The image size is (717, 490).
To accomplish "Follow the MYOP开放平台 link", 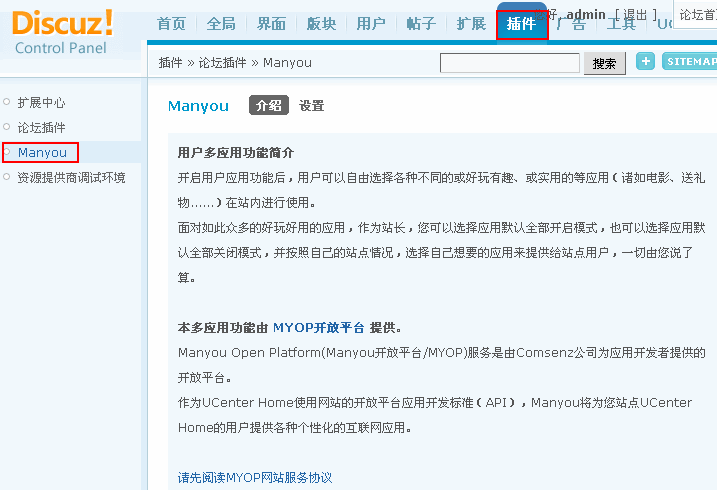I will [x=318, y=328].
